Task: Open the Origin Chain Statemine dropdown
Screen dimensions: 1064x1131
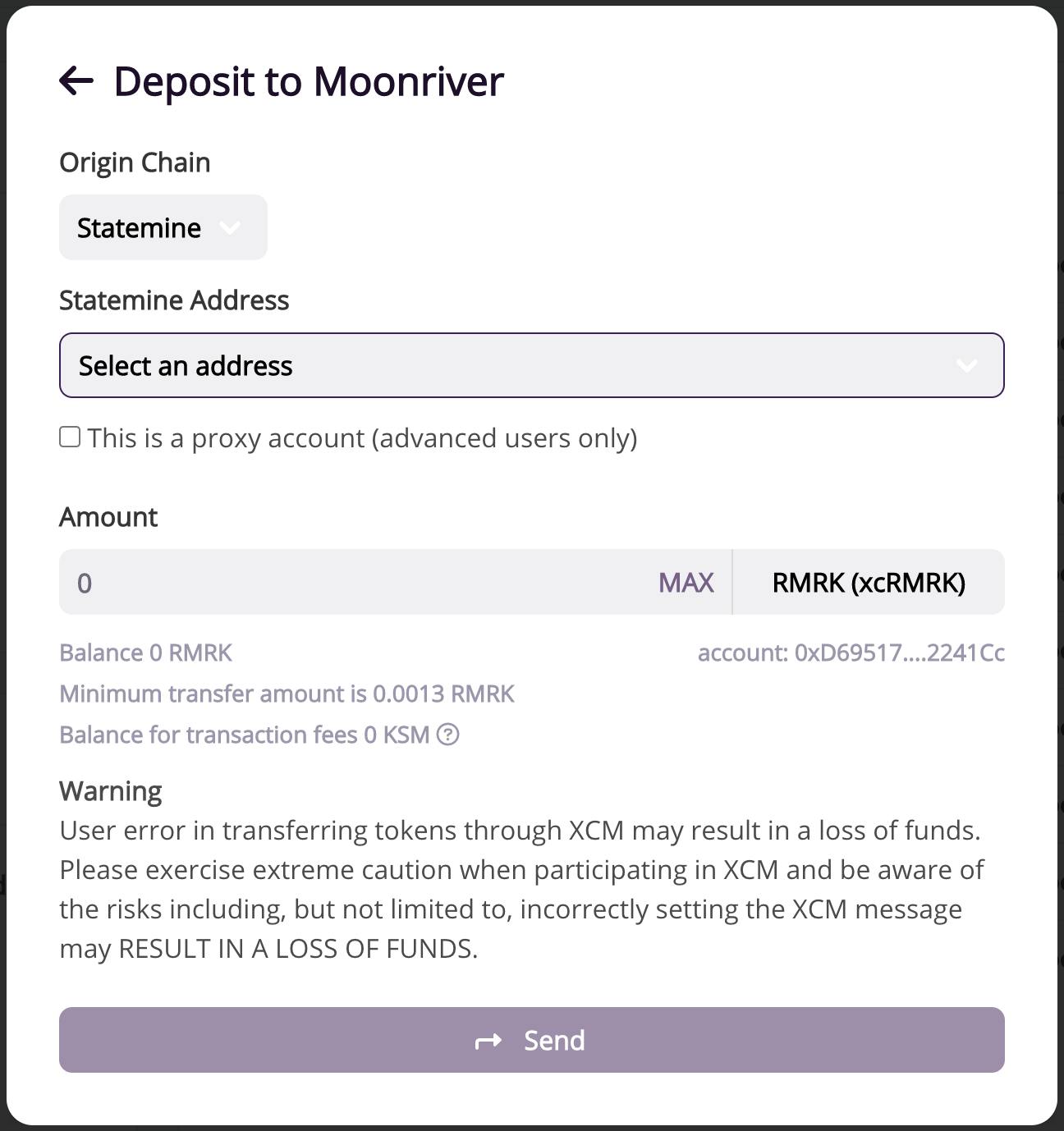Action: (x=163, y=227)
